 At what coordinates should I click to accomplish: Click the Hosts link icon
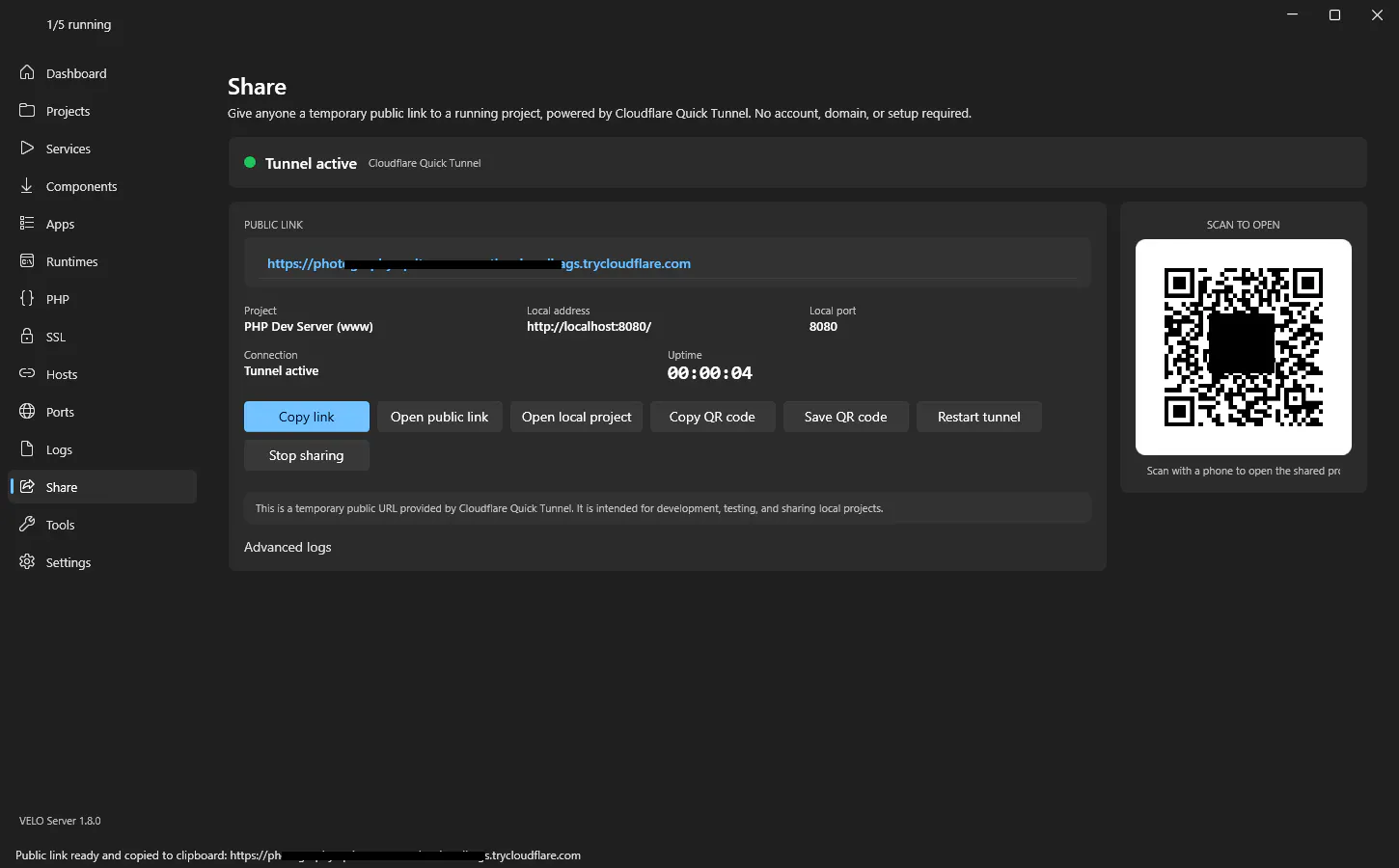pyautogui.click(x=27, y=374)
